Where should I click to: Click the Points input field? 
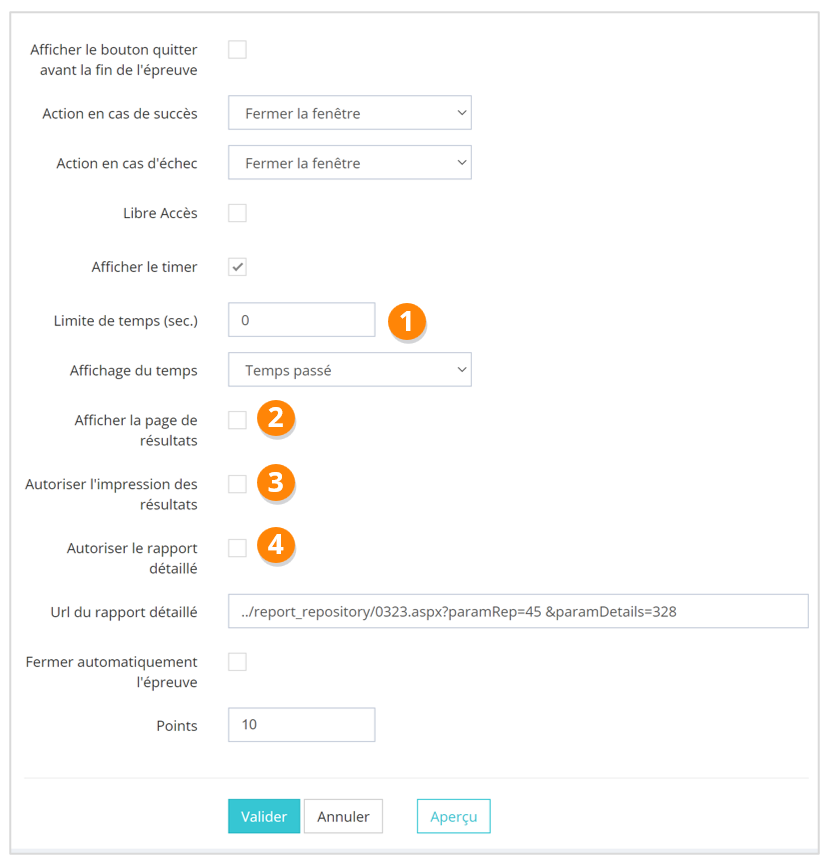coord(301,725)
